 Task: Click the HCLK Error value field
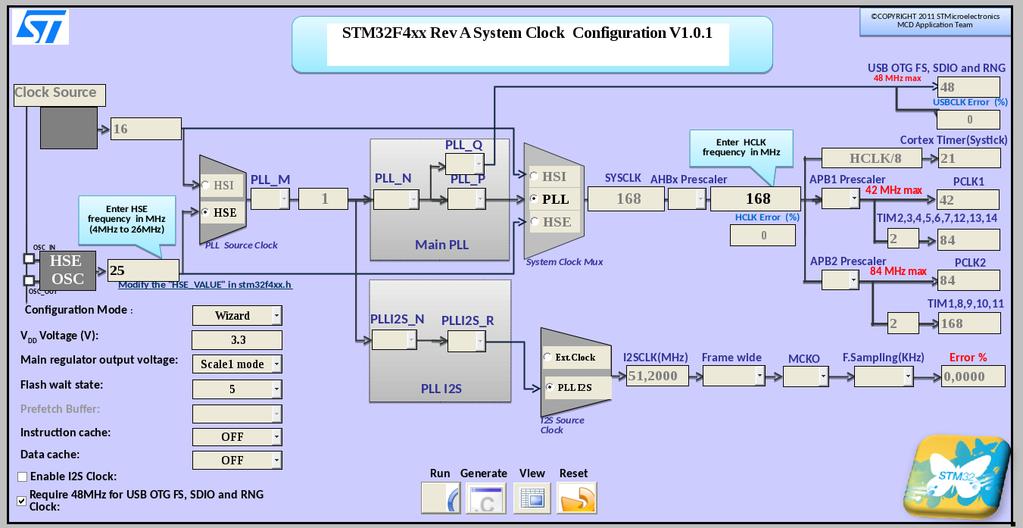(x=763, y=236)
